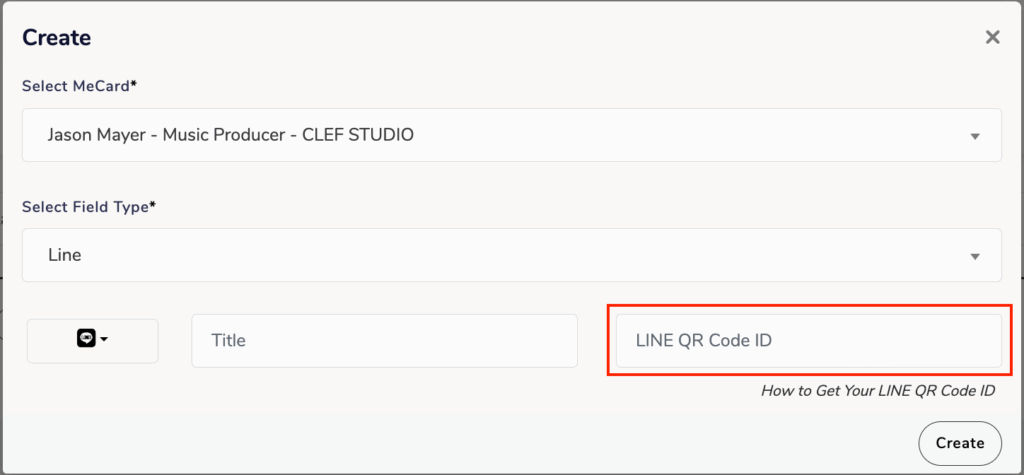Focus the LINE QR Code ID field
The height and width of the screenshot is (475, 1024).
[808, 340]
